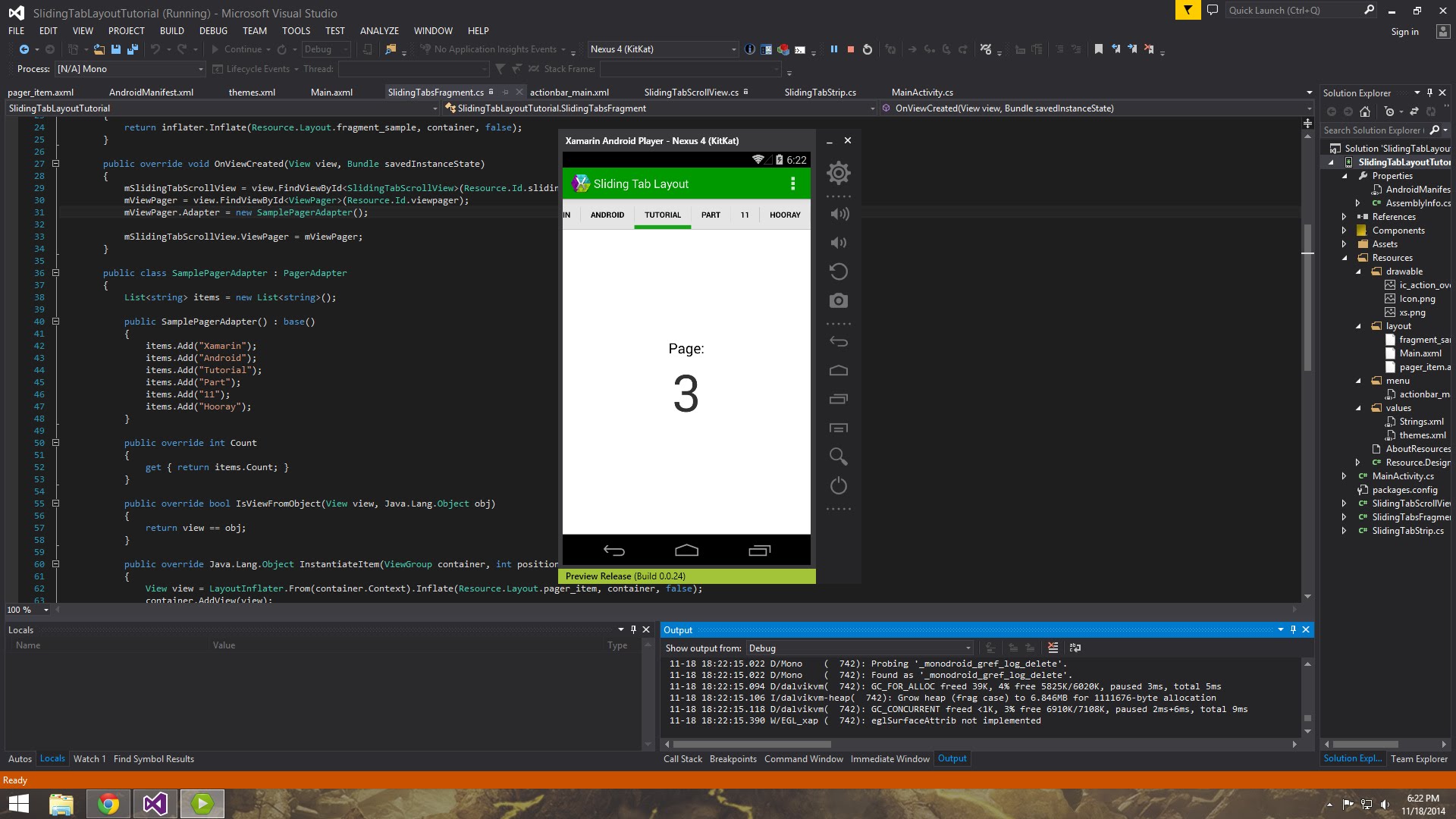The height and width of the screenshot is (819, 1456).
Task: Open the Nexus 4 (KitKat) device dropdown
Action: [x=733, y=49]
